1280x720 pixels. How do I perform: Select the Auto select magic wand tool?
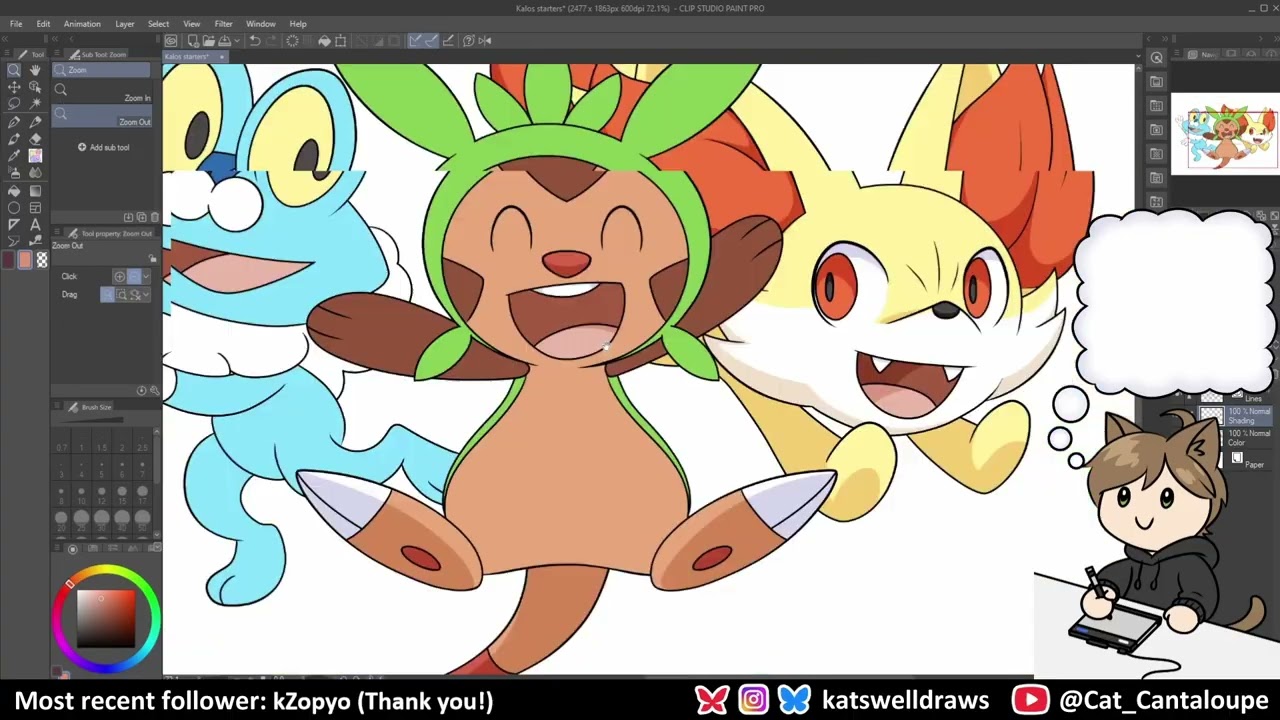(x=35, y=103)
